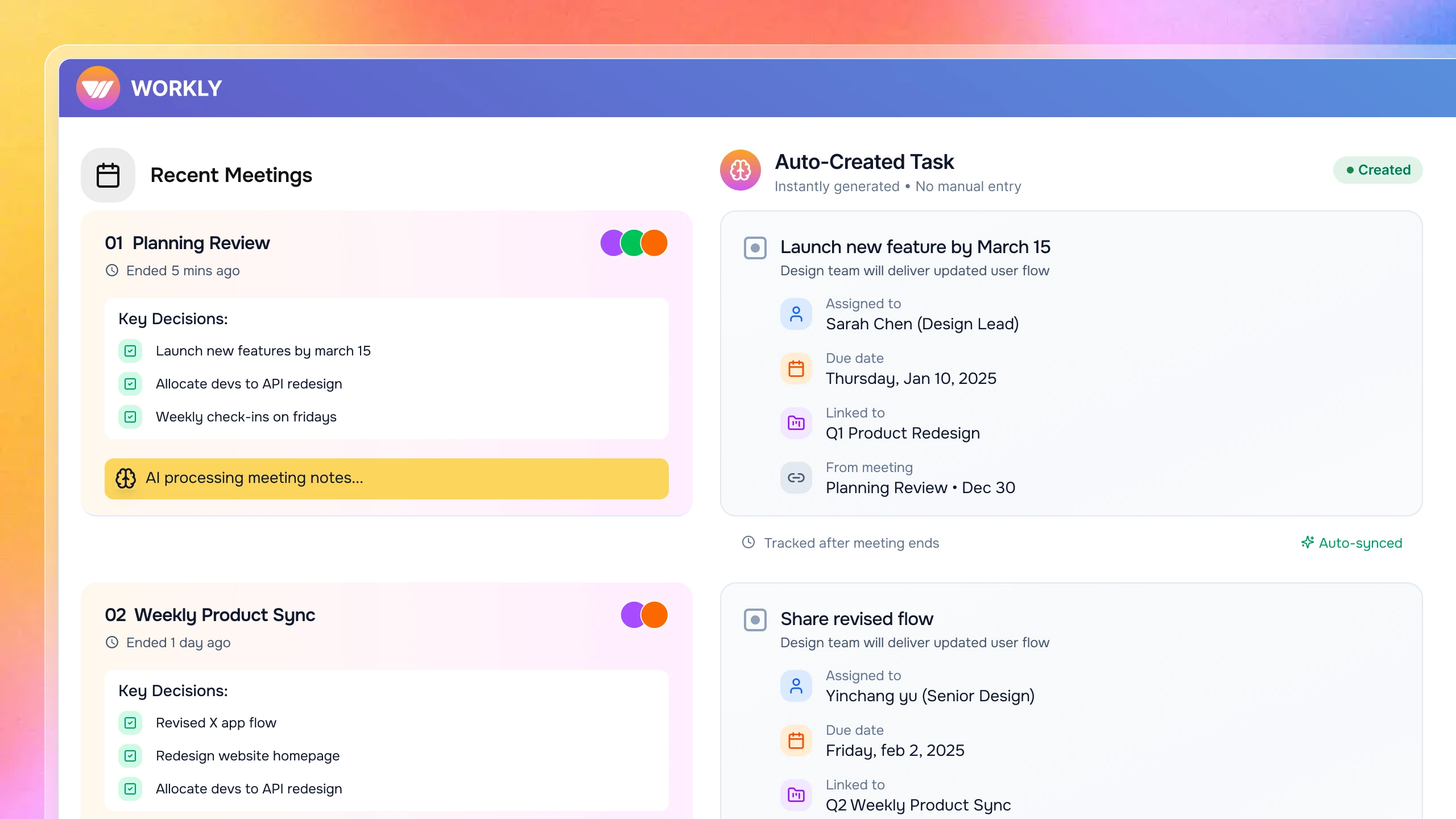Check the Revised X app flow decision
Screen dimensions: 1456x819
pyautogui.click(x=130, y=723)
